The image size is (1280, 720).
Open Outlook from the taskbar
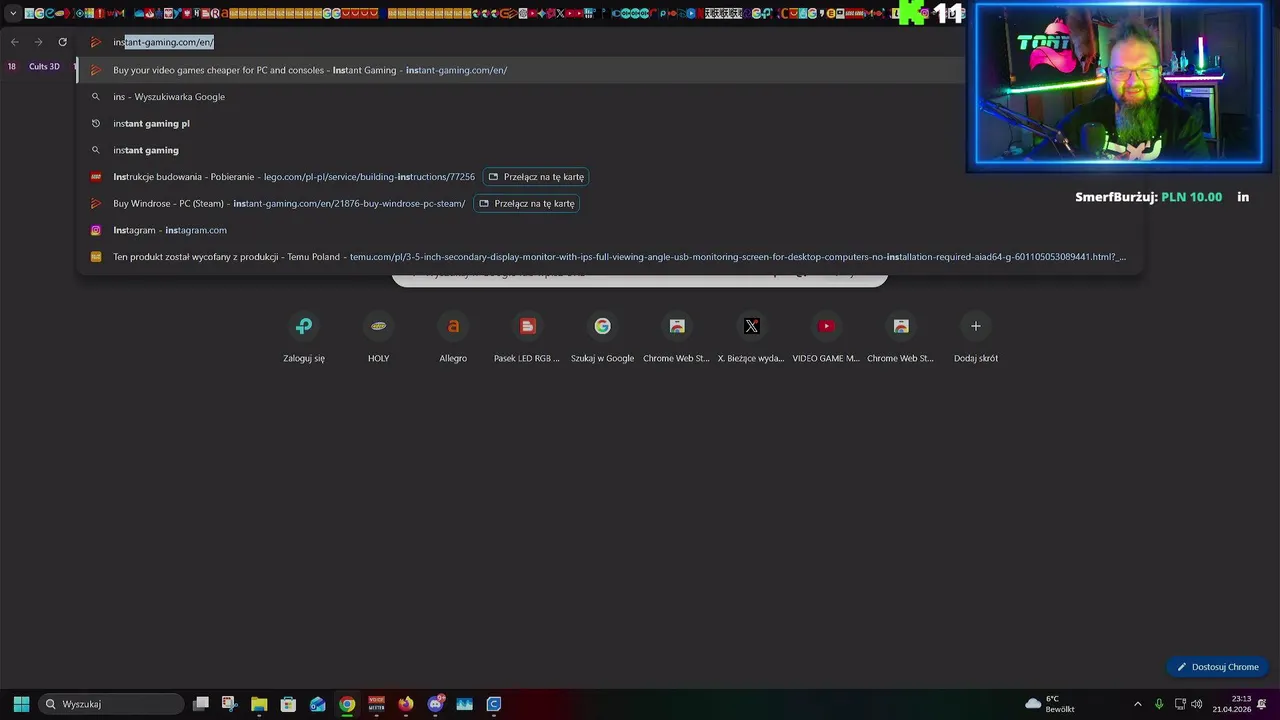click(x=318, y=704)
